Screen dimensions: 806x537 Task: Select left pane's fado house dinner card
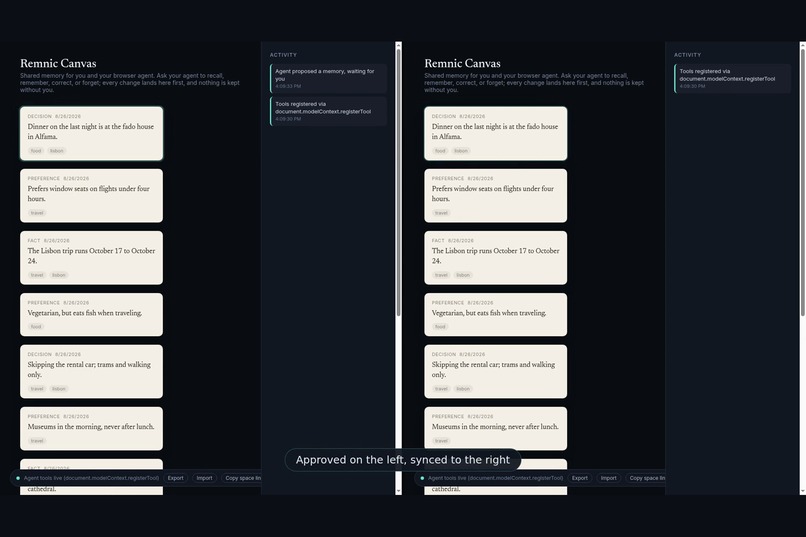(91, 134)
